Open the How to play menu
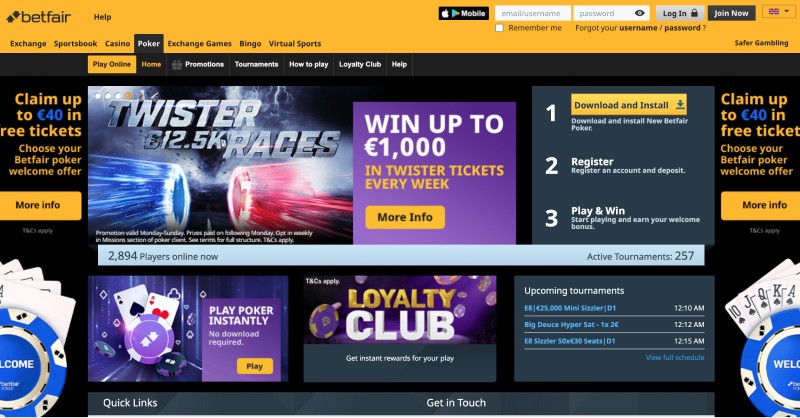This screenshot has height=418, width=800. [x=309, y=64]
